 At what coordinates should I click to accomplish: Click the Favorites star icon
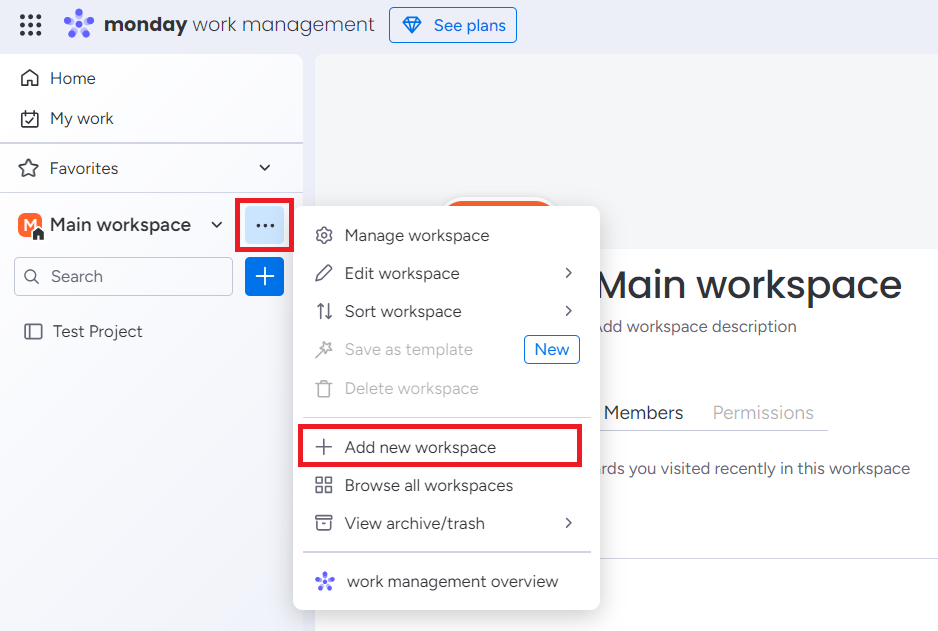(x=29, y=168)
